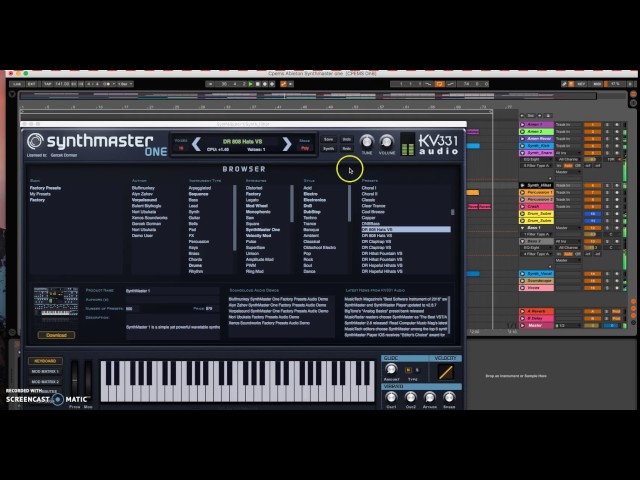
Task: Toggle the Amen 1 track activator button
Action: coord(592,124)
